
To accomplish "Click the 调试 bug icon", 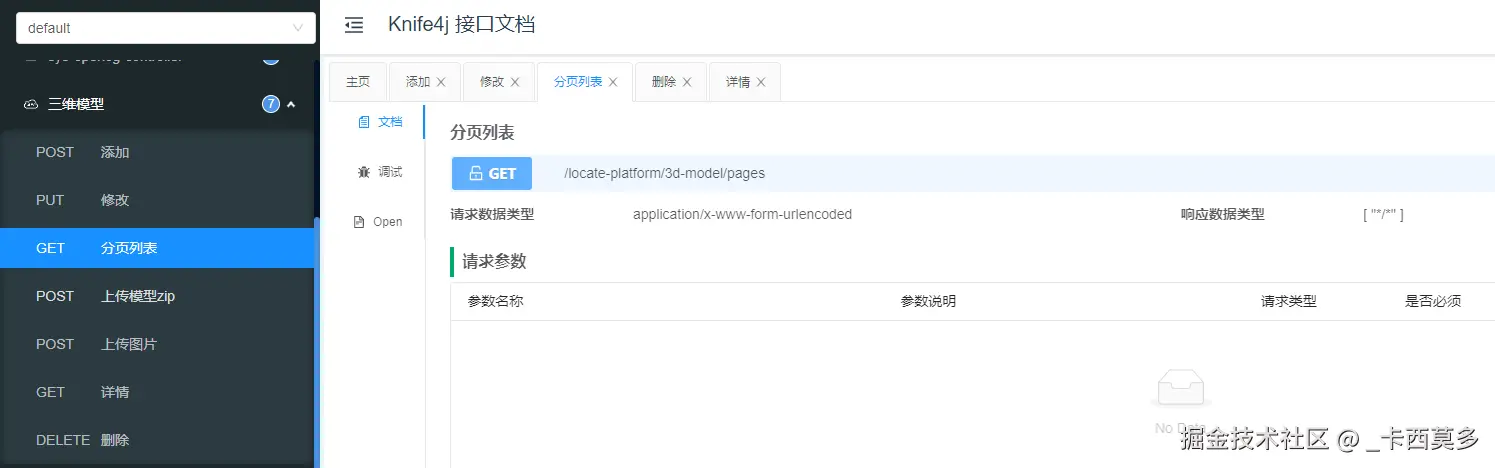I will pos(364,172).
